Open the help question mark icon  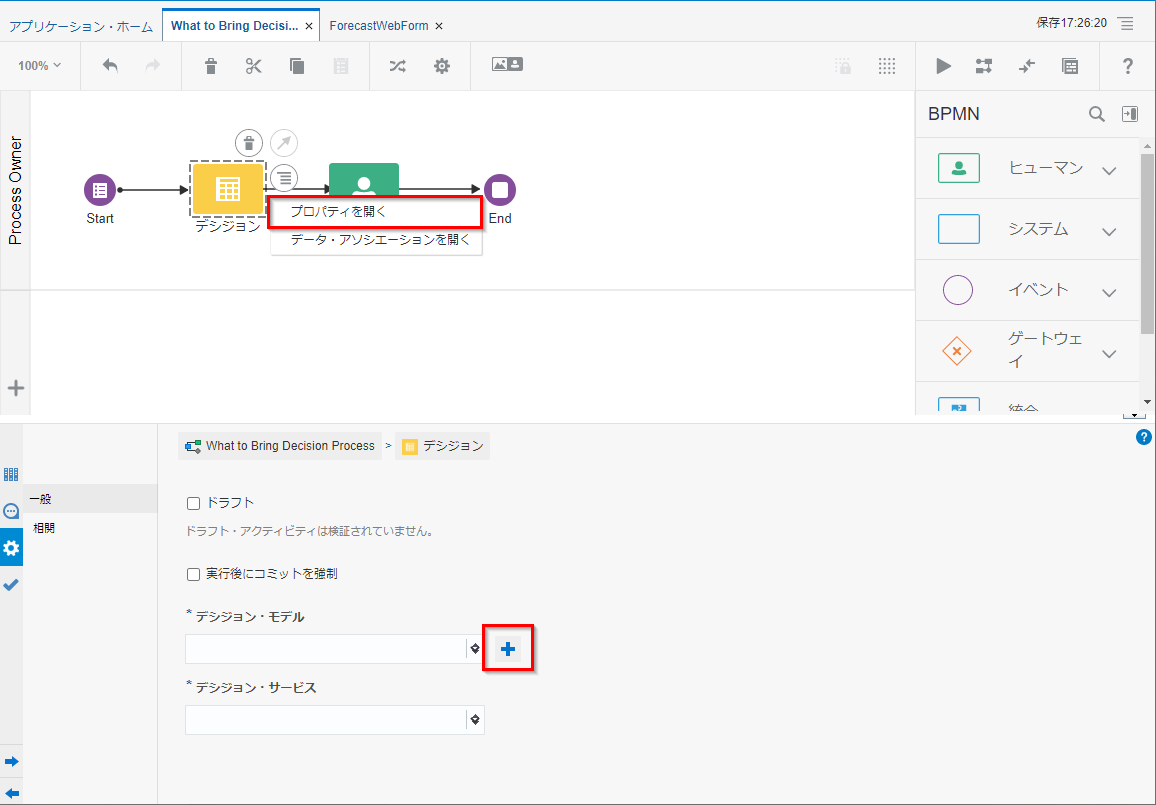[x=1128, y=66]
